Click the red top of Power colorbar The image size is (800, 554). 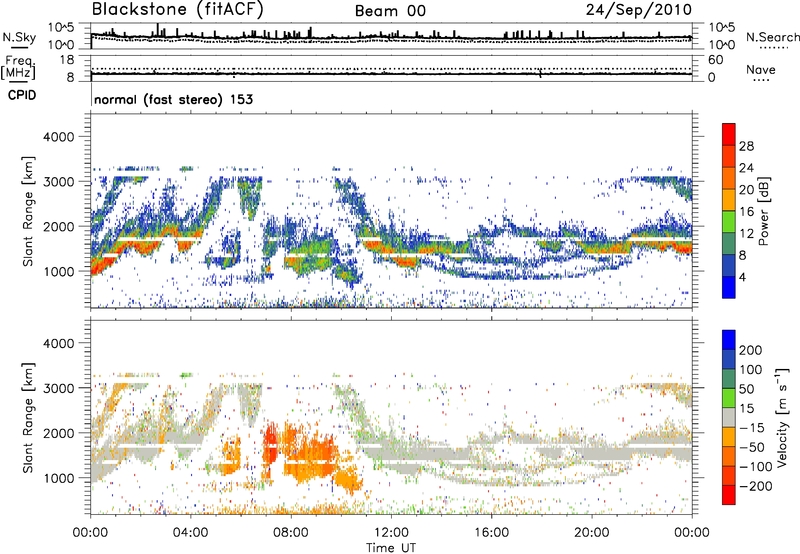pos(729,134)
